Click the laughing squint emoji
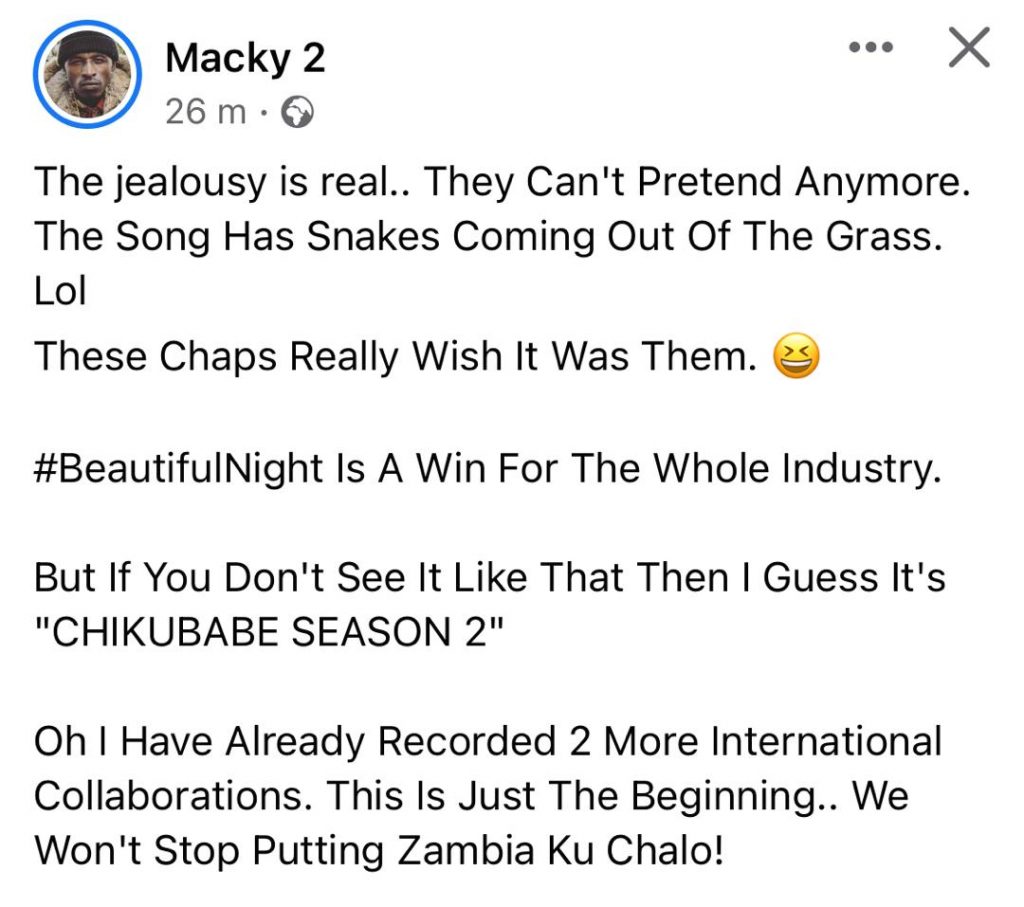This screenshot has width=1024, height=907. coord(796,357)
